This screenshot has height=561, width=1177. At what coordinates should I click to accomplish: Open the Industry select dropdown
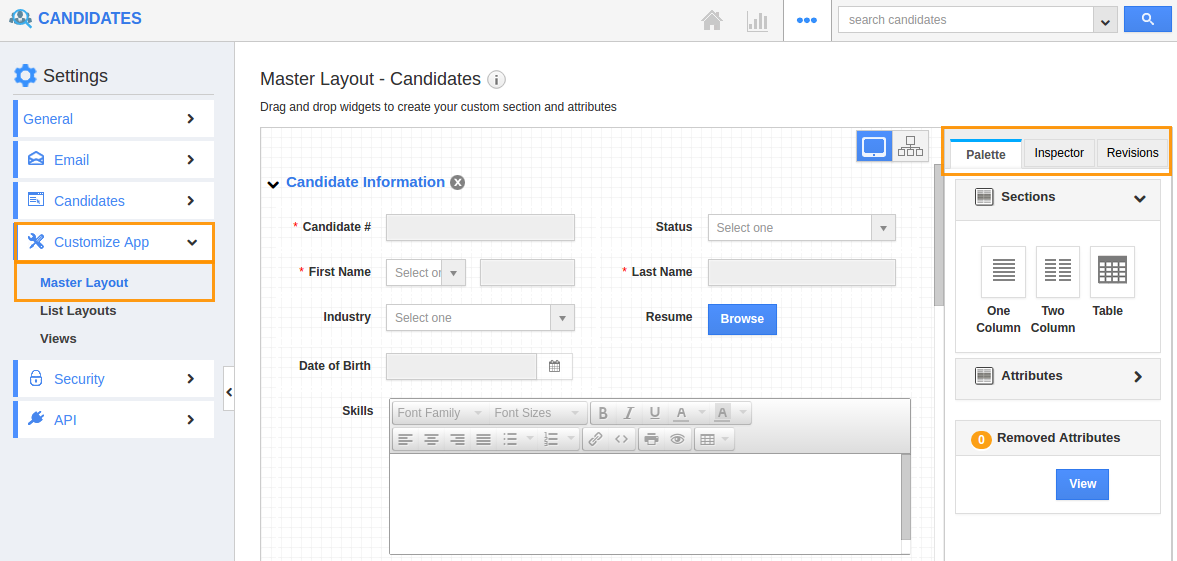point(480,318)
